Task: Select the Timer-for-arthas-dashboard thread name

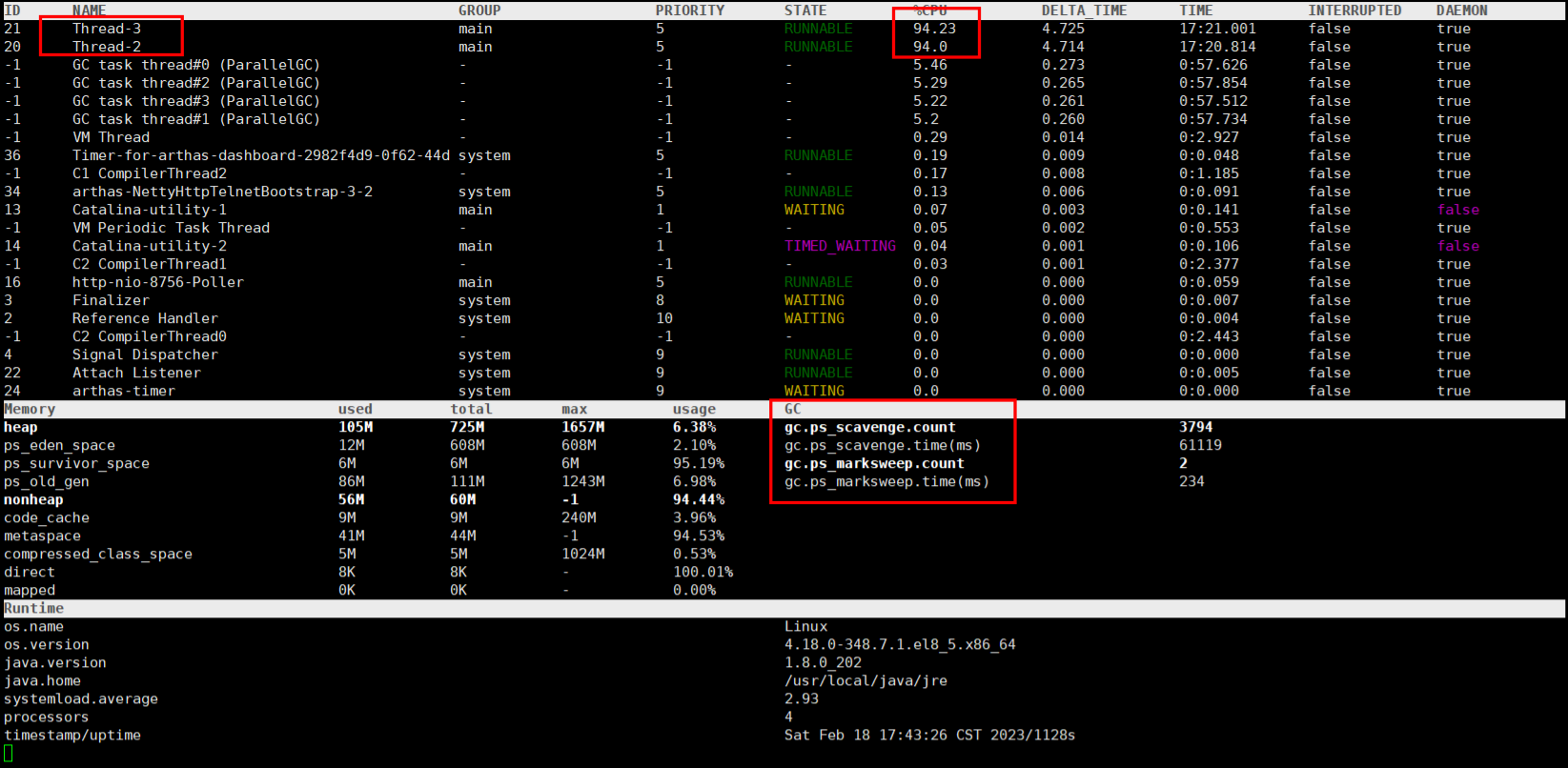Action: tap(261, 155)
